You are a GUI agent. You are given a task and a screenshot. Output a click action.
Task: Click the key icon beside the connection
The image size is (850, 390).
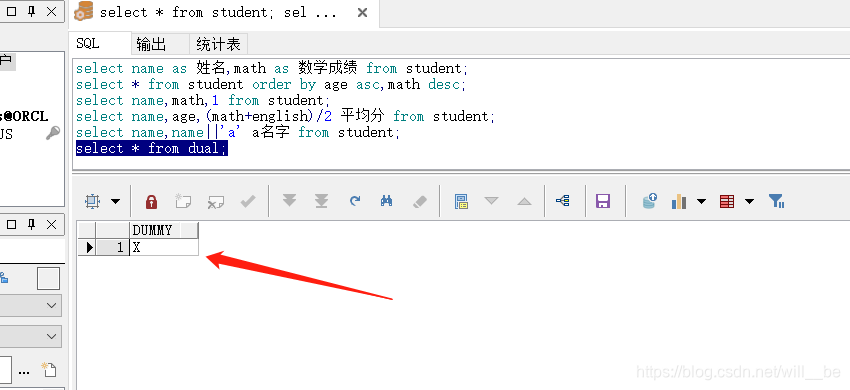53,133
